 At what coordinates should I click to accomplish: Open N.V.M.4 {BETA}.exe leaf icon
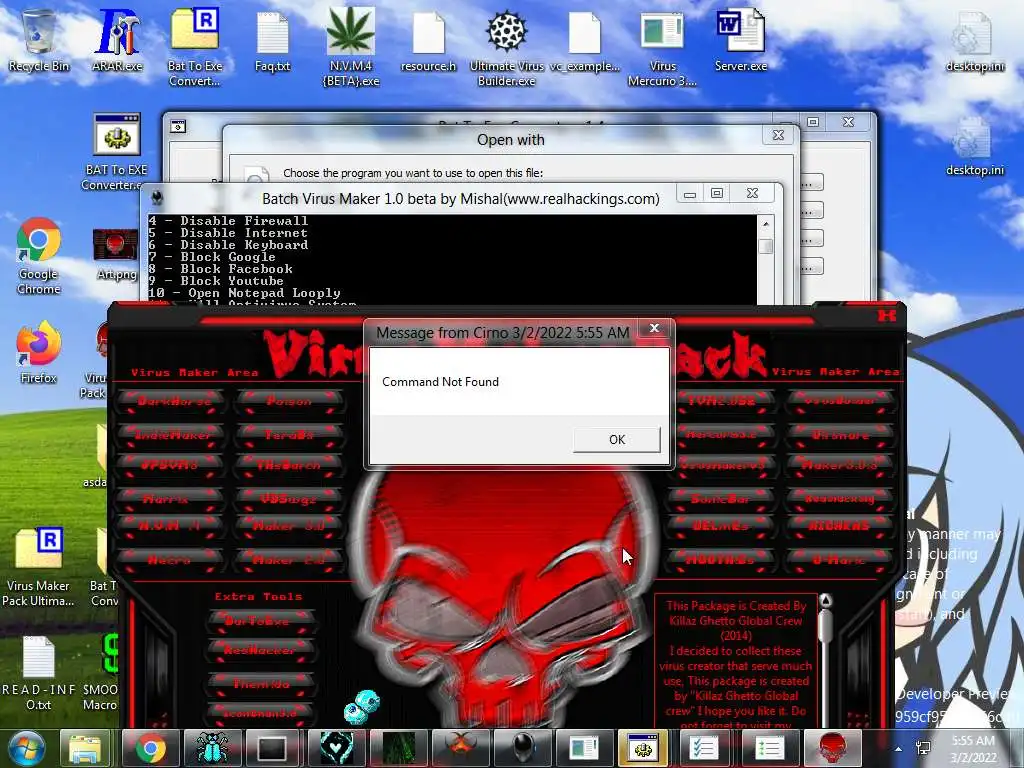point(351,47)
